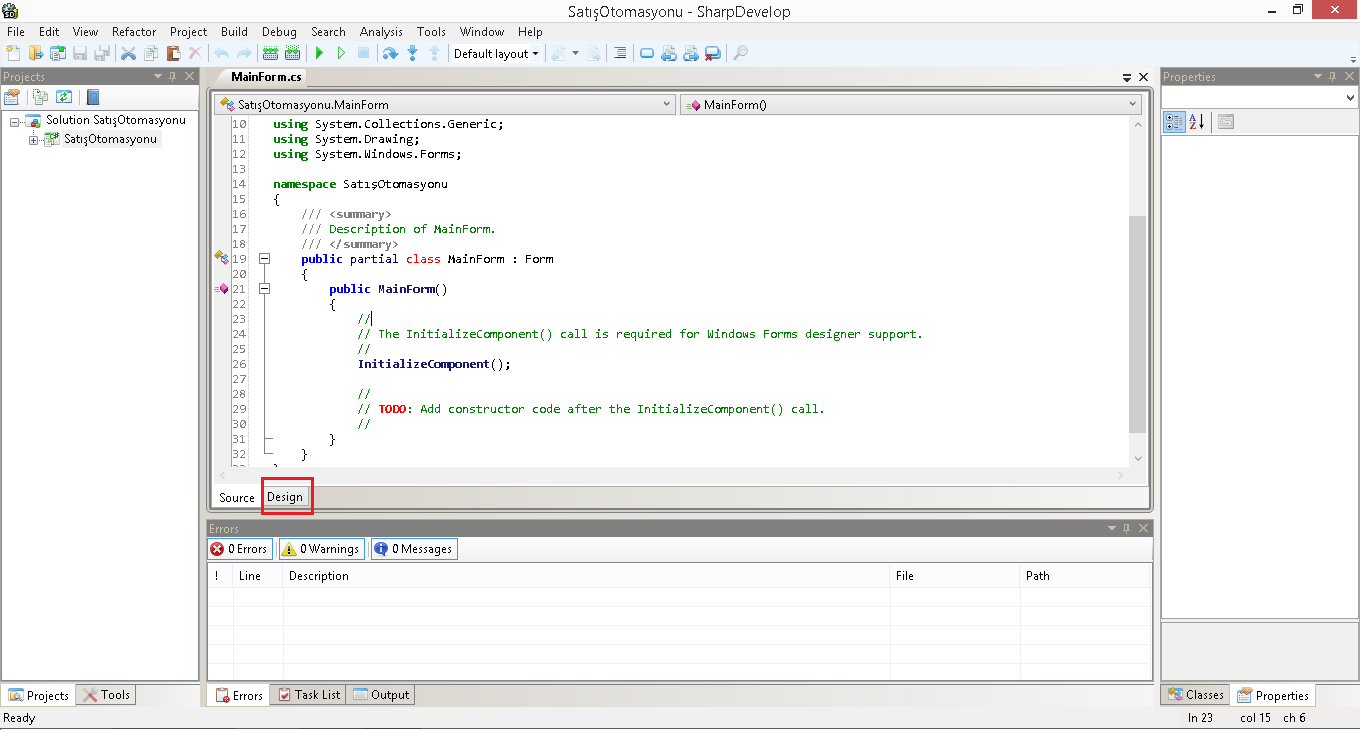1360x730 pixels.
Task: Collapse the Solution SatışOtomasyonu tree node
Action: (x=15, y=121)
